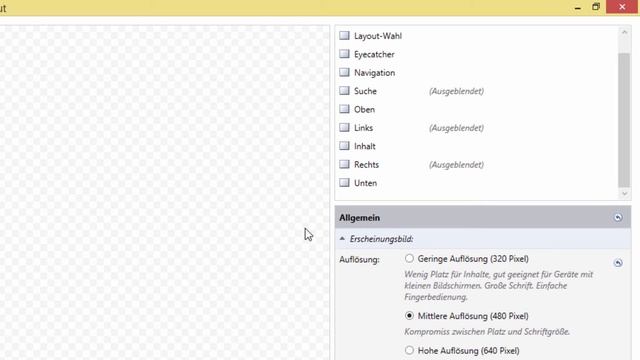Close the window with the red X

[622, 7]
